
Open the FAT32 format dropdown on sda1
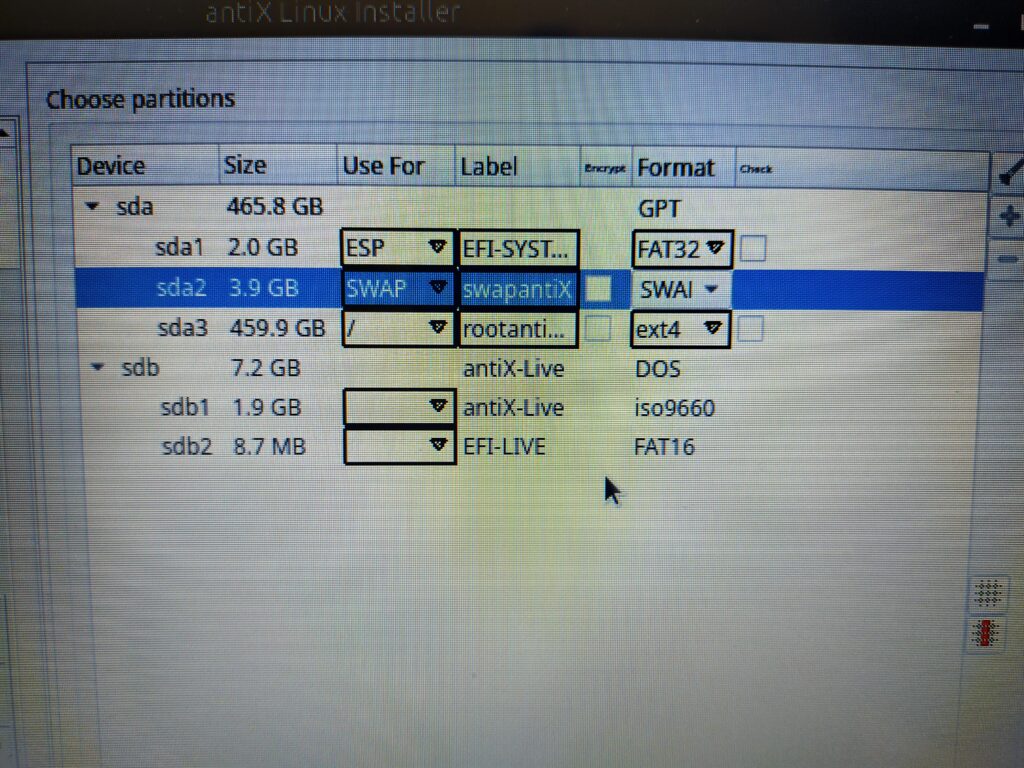[x=712, y=249]
